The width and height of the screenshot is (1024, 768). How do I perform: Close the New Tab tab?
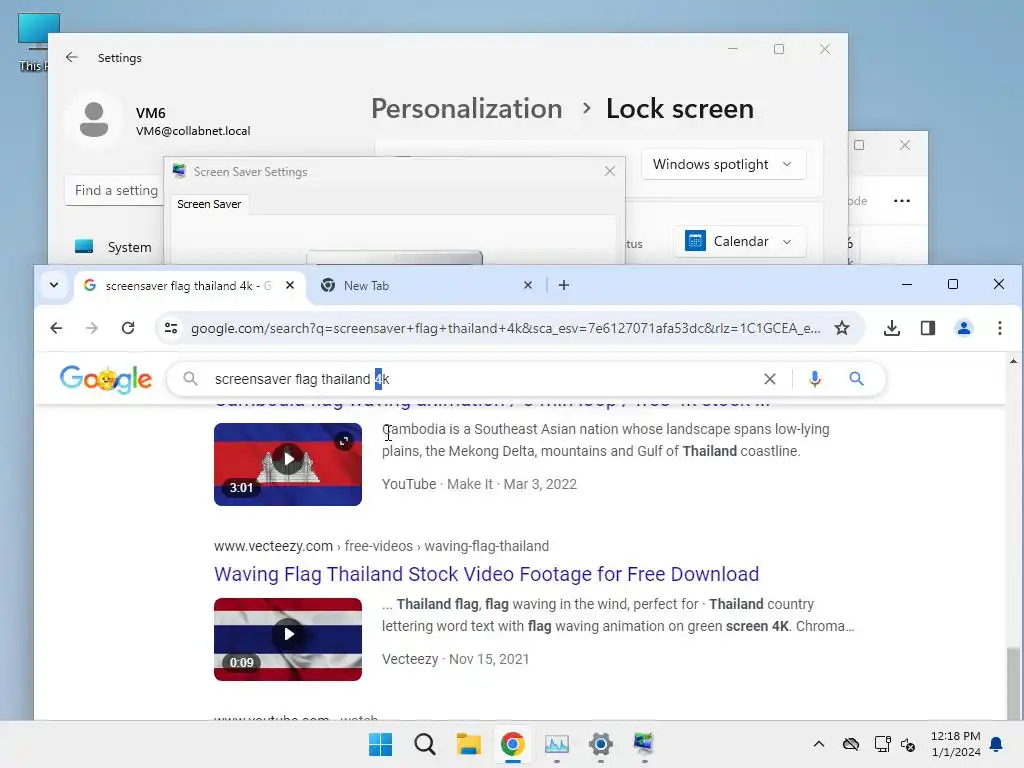click(528, 285)
